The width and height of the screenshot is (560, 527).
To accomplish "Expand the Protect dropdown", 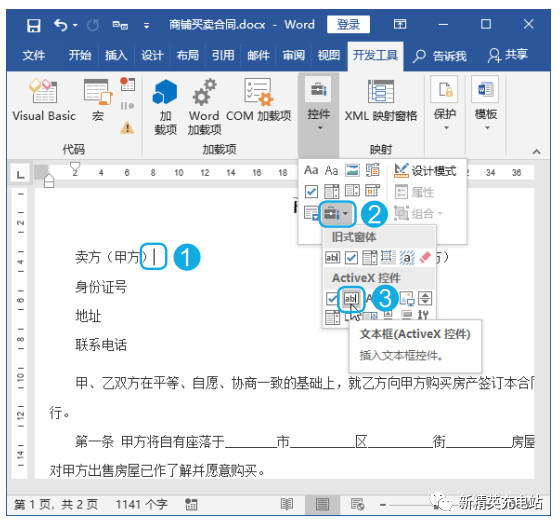I will [x=445, y=104].
